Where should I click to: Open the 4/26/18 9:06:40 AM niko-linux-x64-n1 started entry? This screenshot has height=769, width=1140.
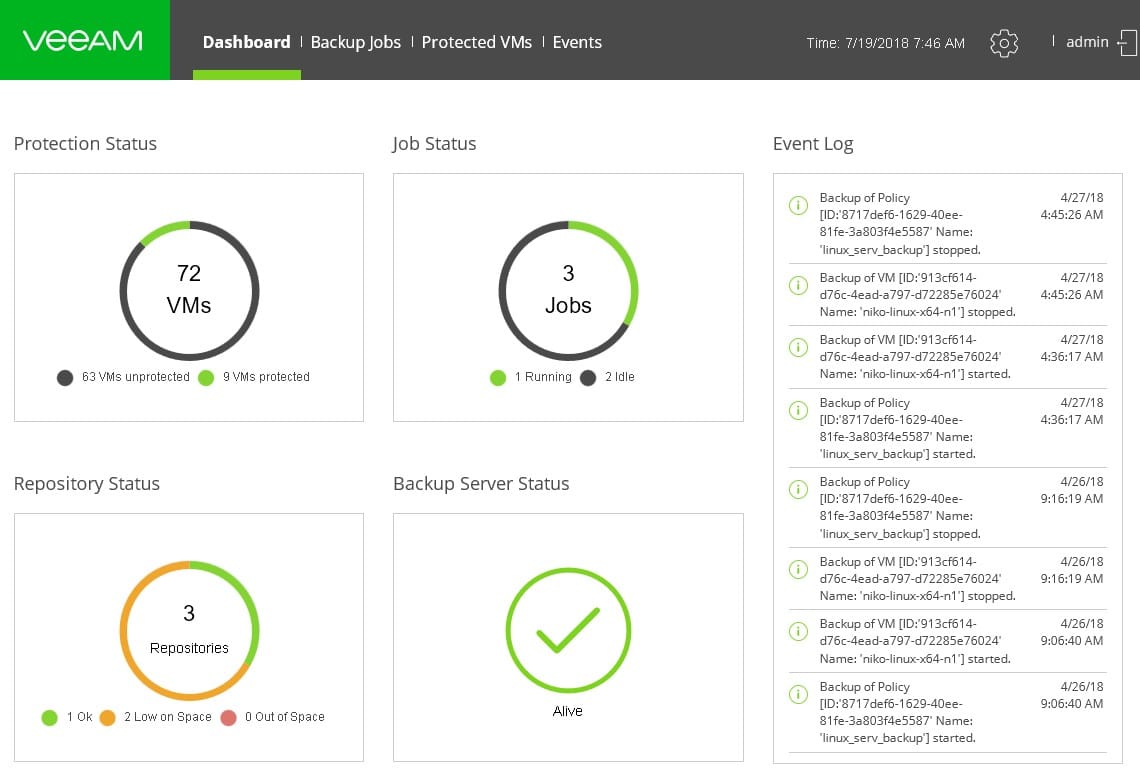(947, 641)
